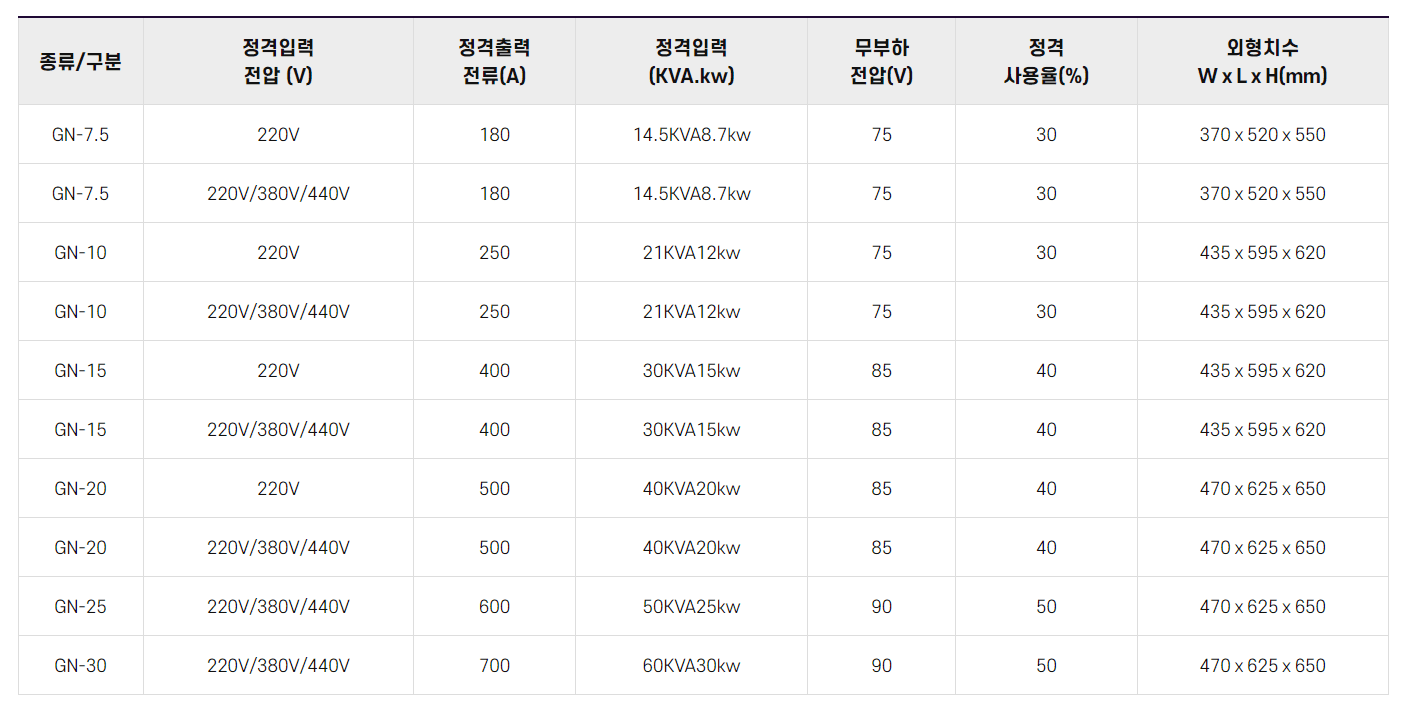Select the 정격입력 (KVA.kw) header cell
The image size is (1406, 708).
(x=692, y=61)
